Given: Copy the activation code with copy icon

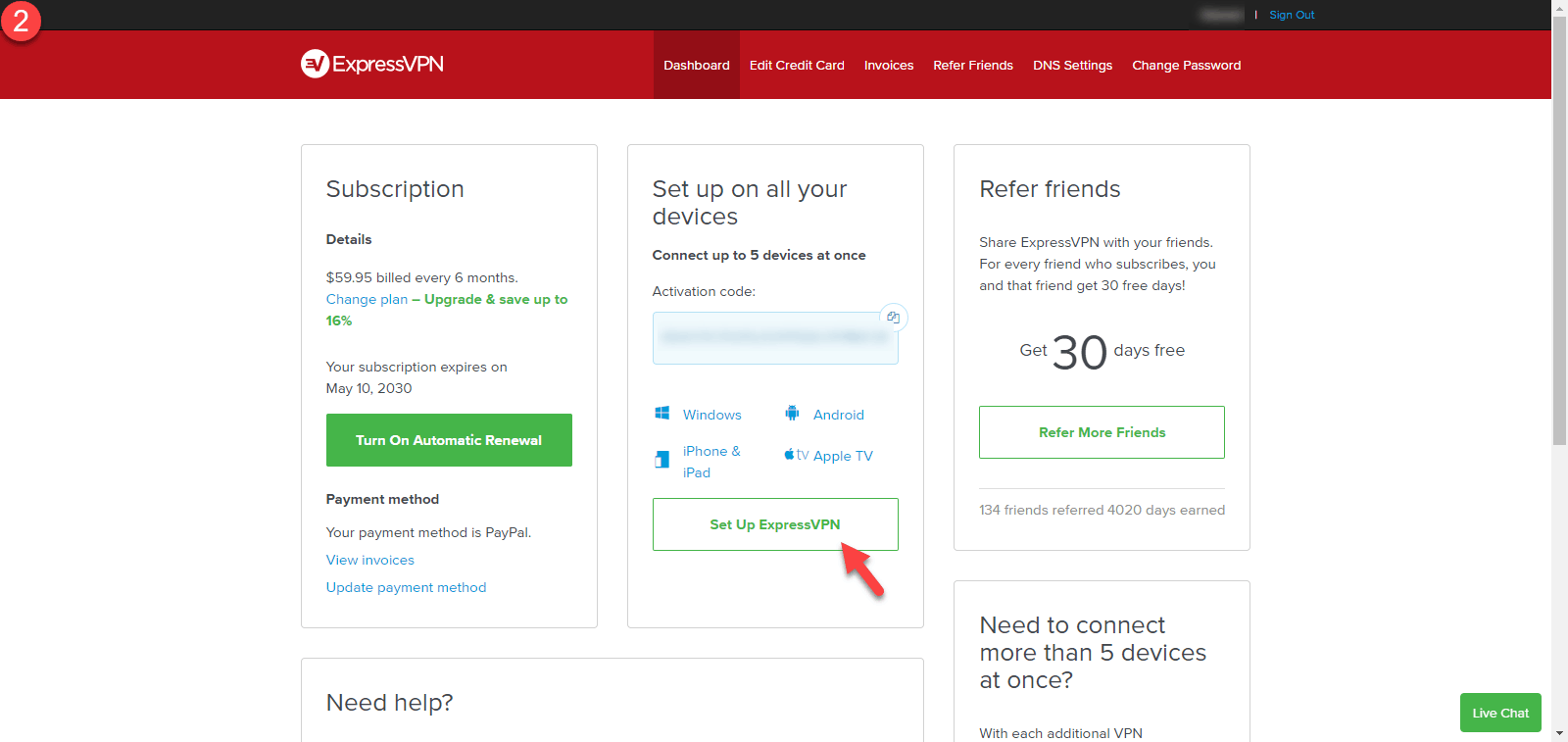Looking at the screenshot, I should tap(893, 318).
